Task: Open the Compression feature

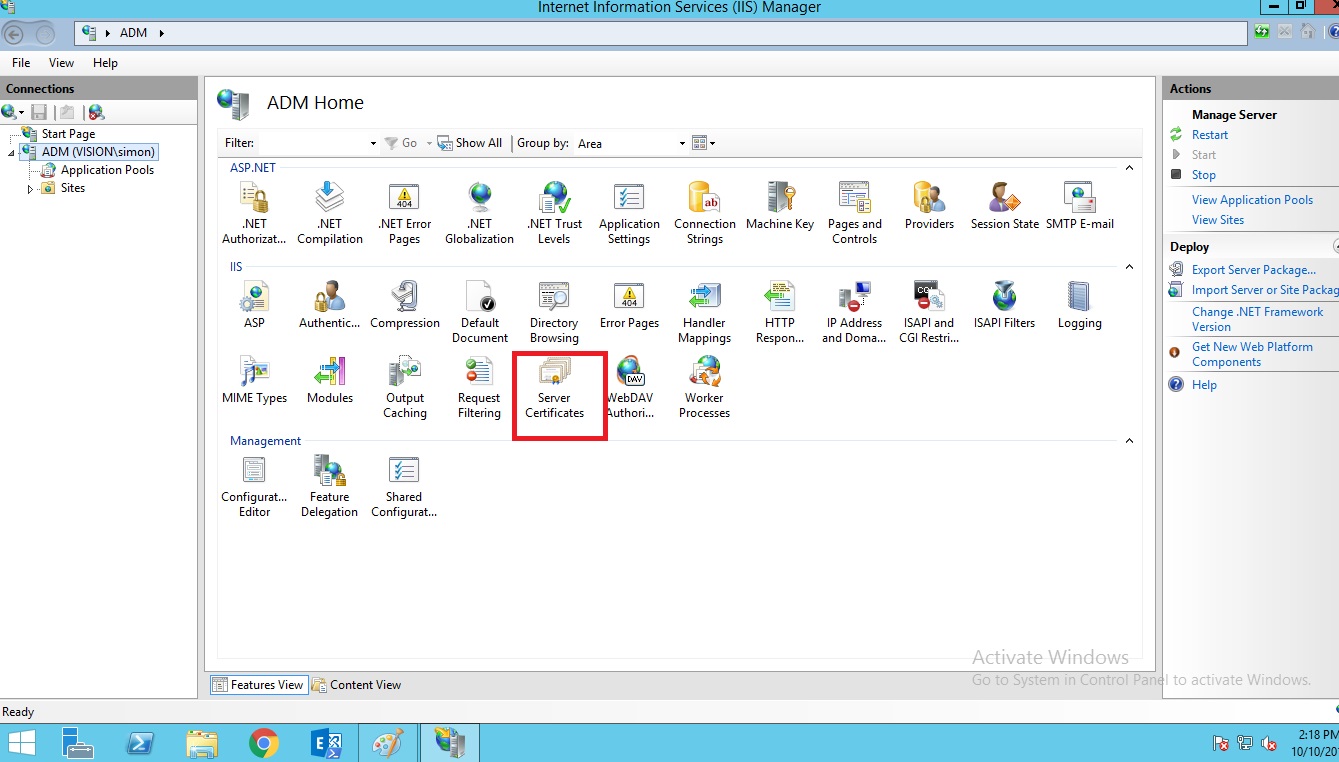Action: coord(404,305)
